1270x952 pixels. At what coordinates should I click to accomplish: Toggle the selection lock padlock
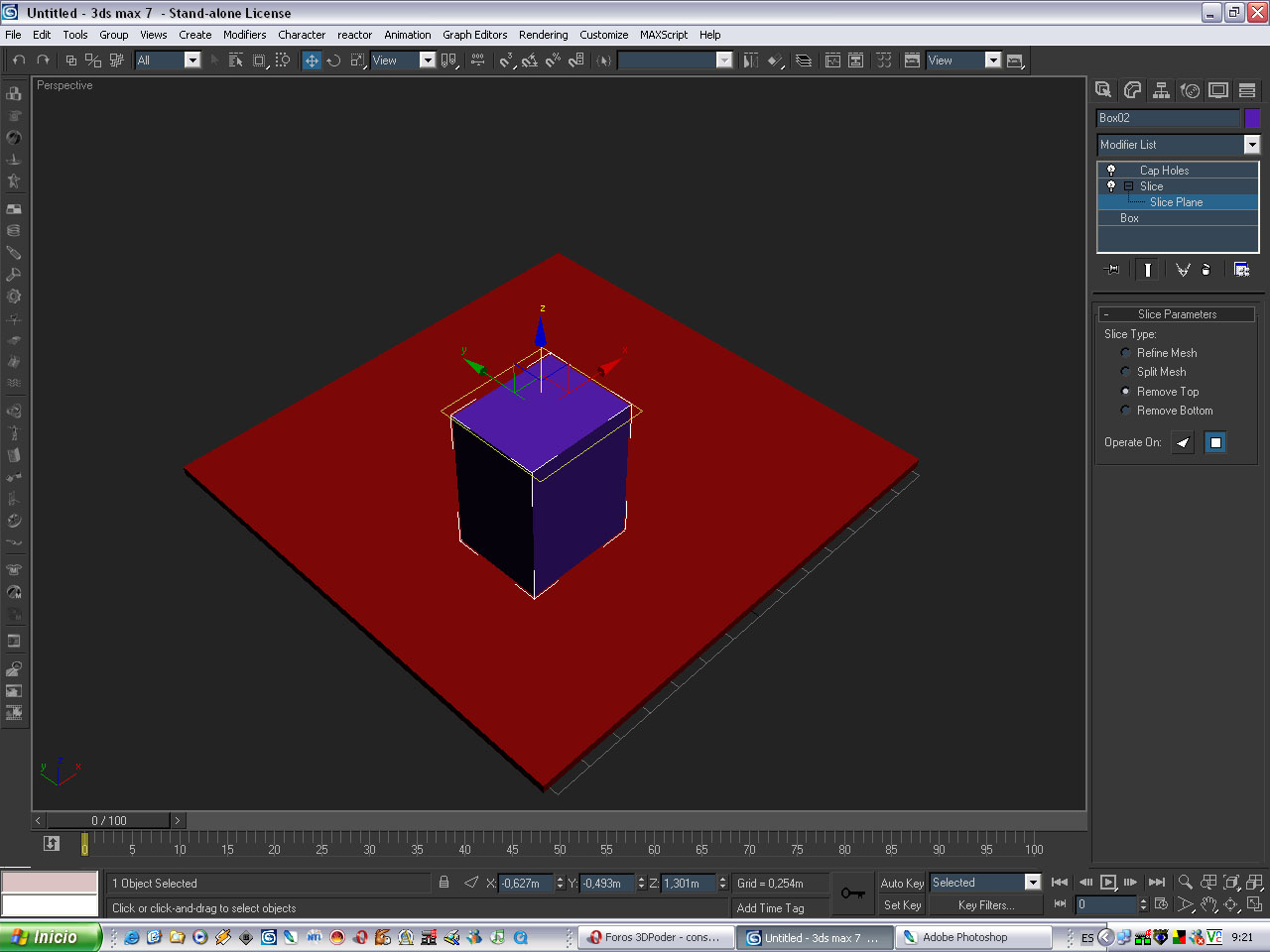point(444,882)
